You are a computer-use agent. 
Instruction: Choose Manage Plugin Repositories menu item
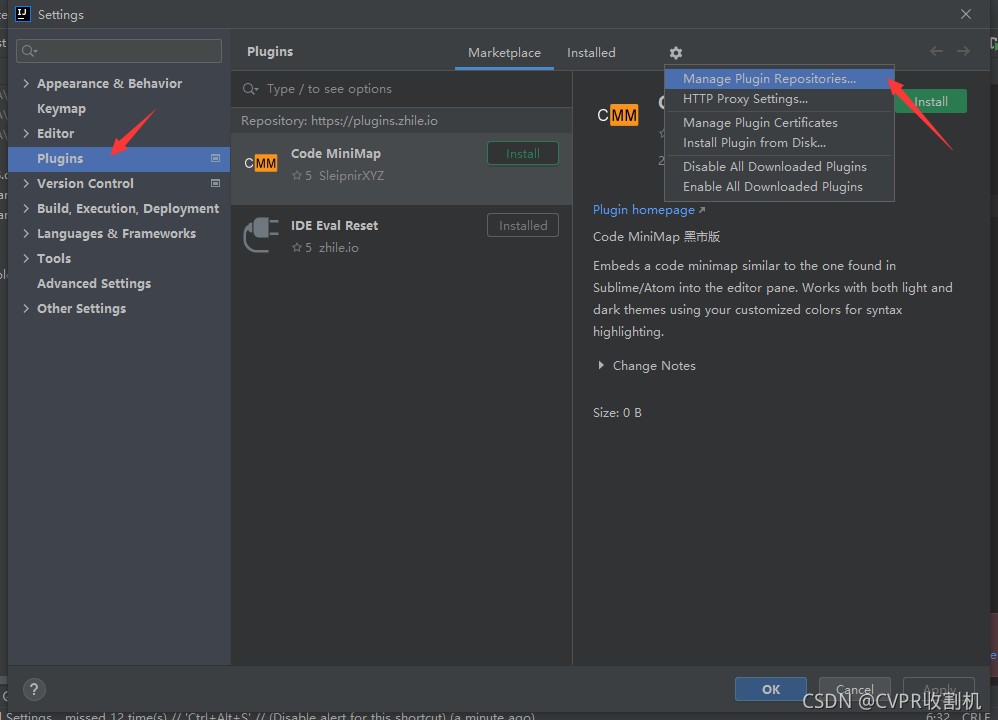[x=779, y=79]
